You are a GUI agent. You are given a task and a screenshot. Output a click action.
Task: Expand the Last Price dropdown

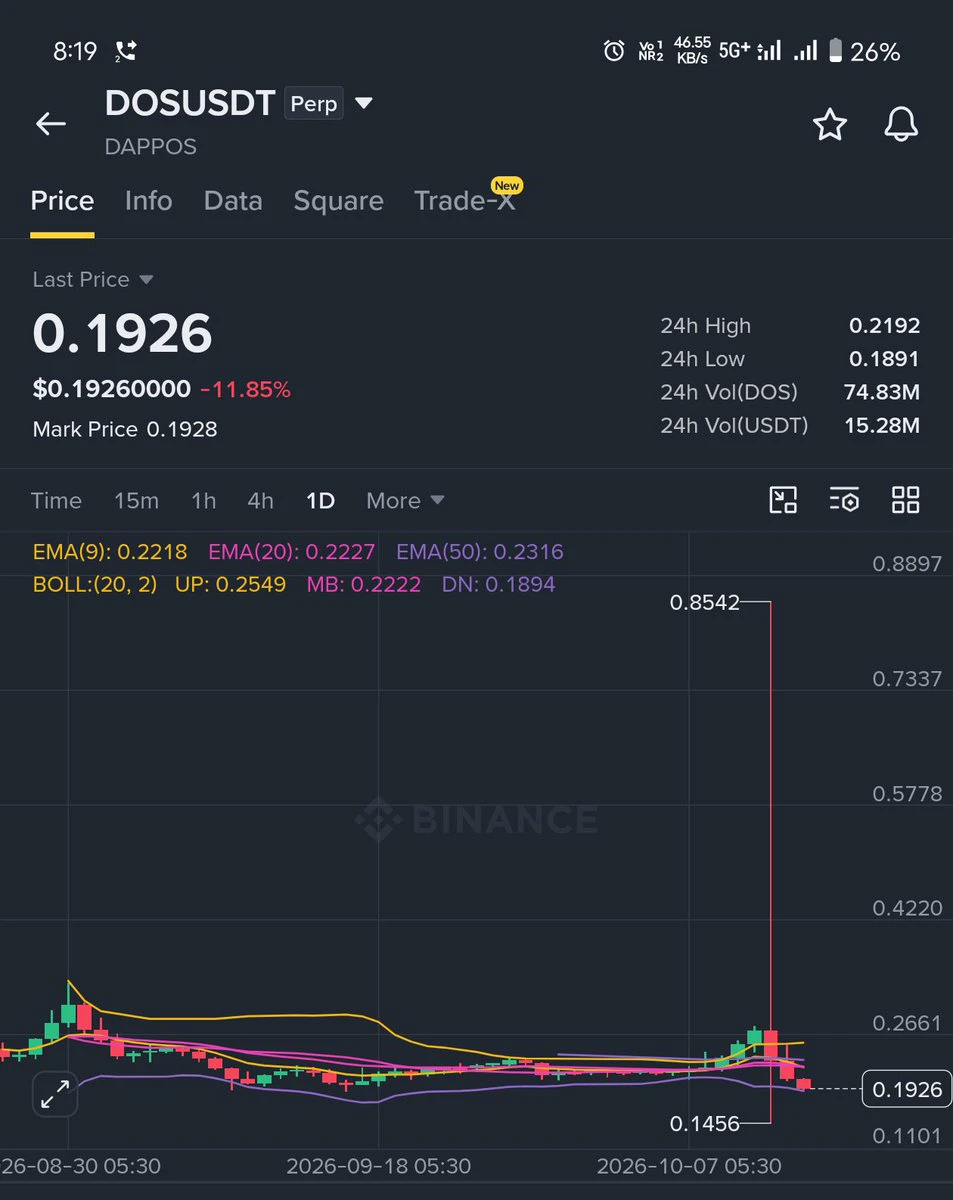146,280
